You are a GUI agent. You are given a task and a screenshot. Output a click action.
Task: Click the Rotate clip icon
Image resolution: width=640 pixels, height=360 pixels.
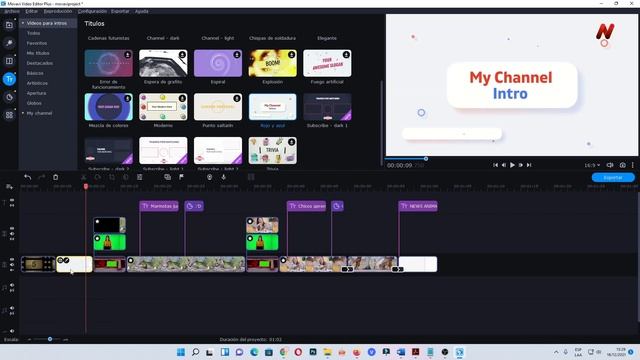point(98,177)
